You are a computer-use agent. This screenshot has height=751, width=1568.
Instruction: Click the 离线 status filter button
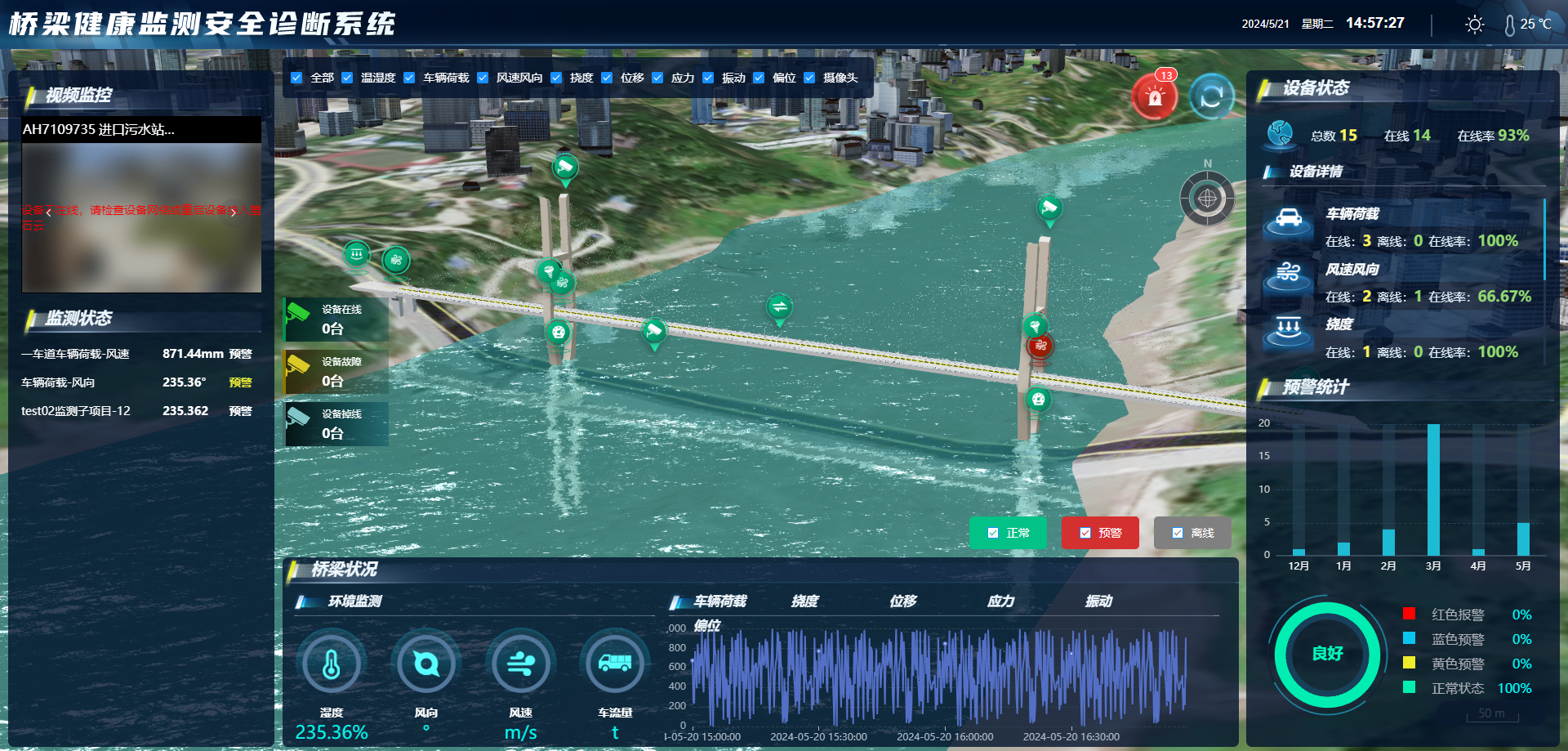pyautogui.click(x=1192, y=533)
